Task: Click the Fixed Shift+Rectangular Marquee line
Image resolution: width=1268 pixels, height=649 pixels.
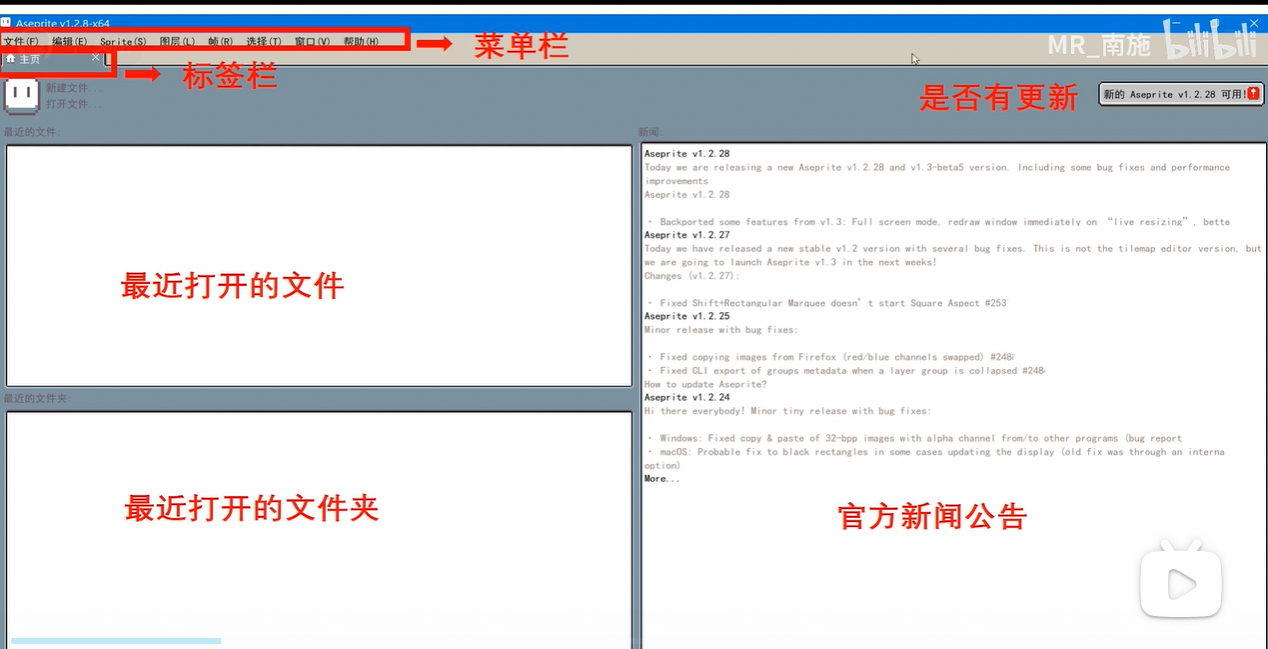Action: click(827, 303)
